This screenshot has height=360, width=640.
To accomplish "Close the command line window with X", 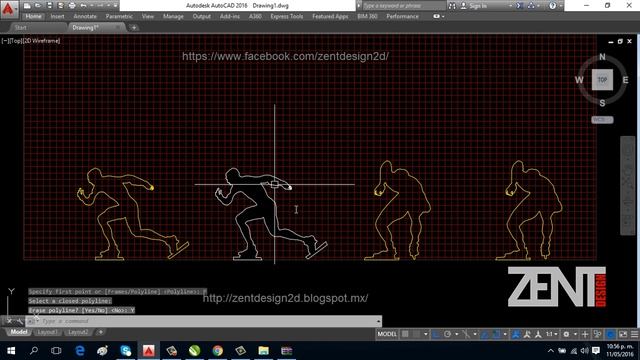I will [x=9, y=321].
